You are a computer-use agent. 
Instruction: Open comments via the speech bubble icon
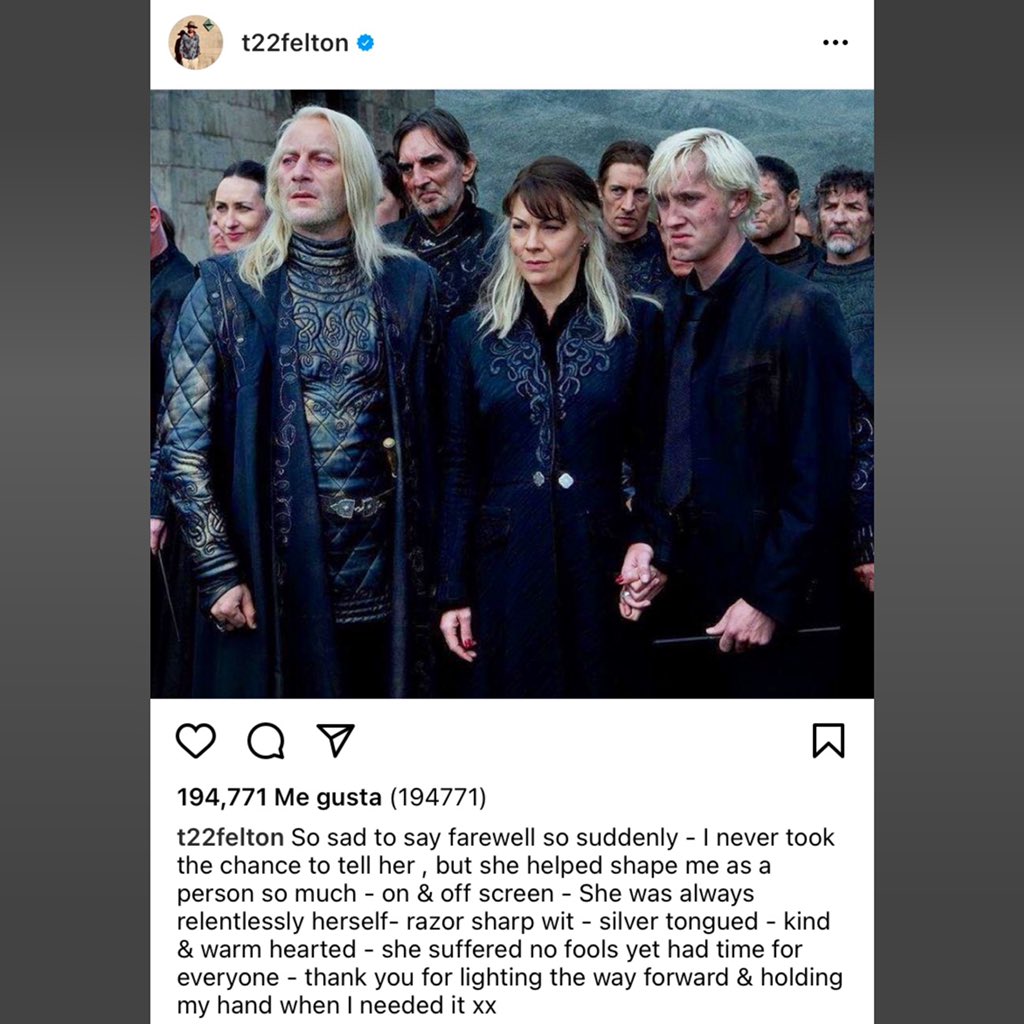tap(266, 741)
